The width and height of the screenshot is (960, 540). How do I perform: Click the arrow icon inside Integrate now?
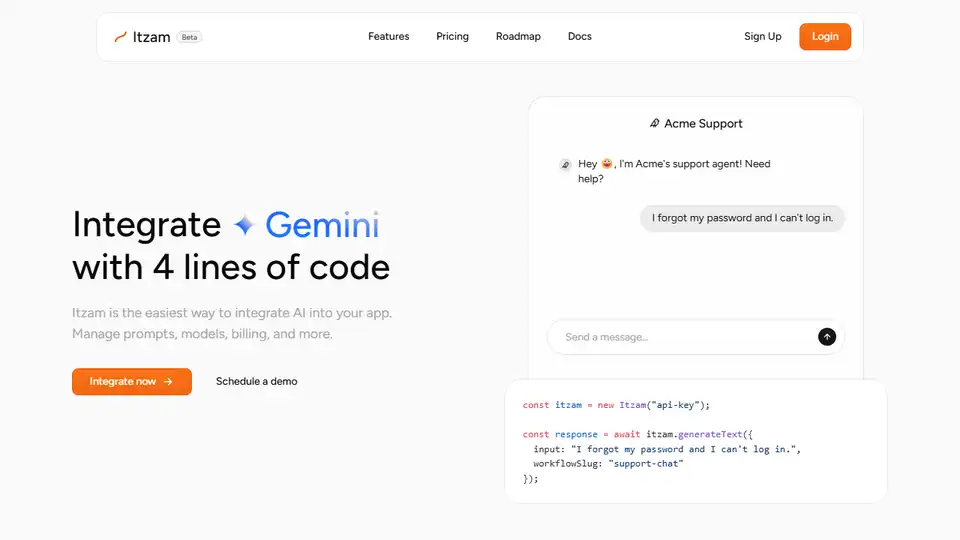coord(169,382)
